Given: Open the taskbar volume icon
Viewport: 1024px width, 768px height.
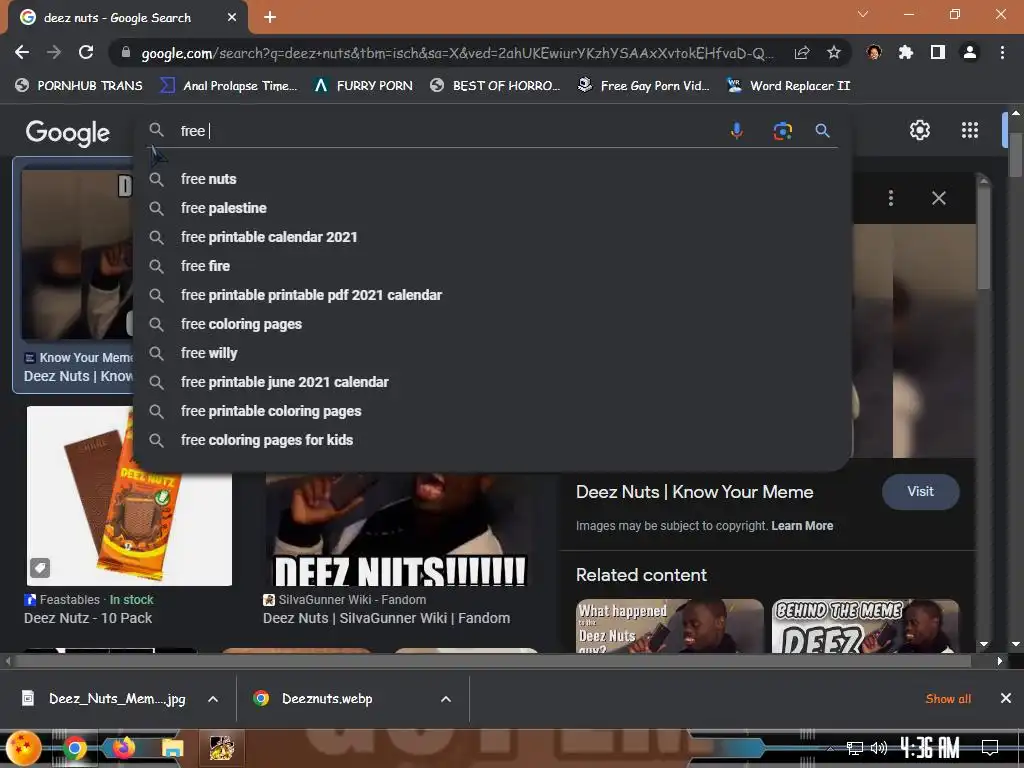Looking at the screenshot, I should point(879,748).
